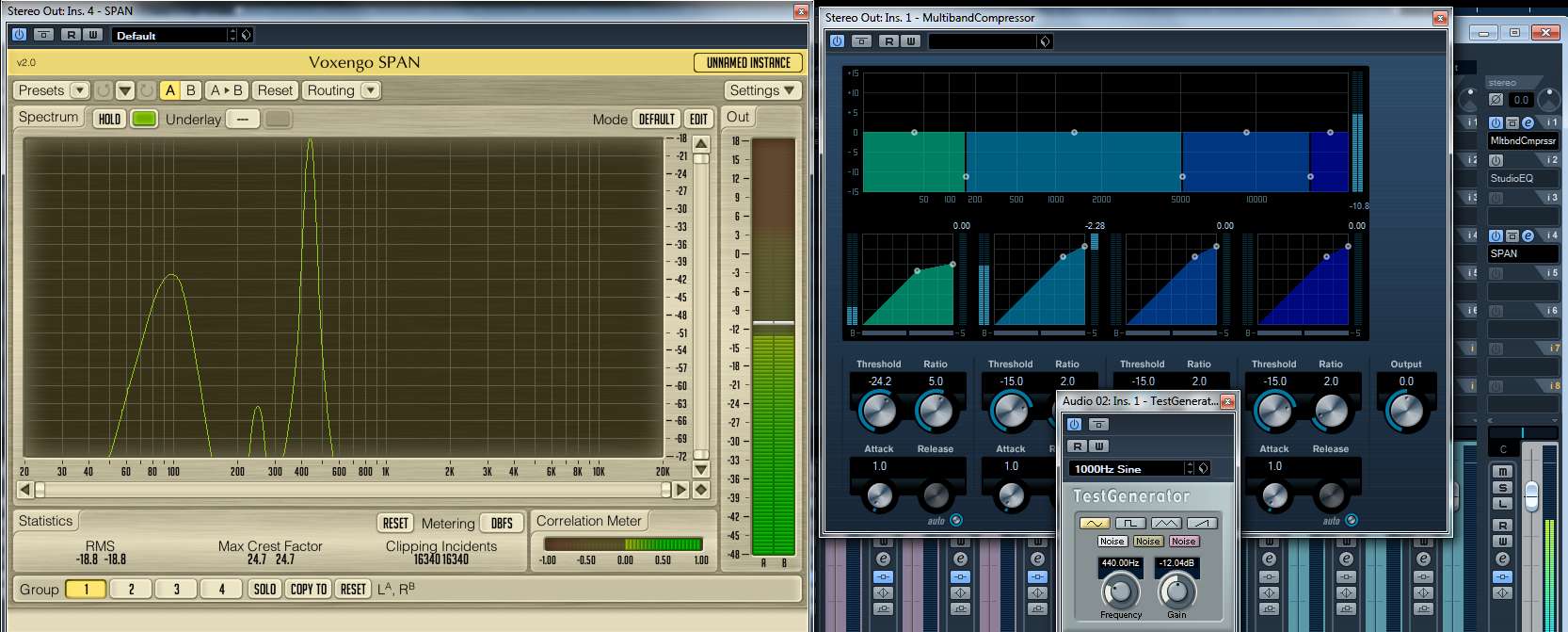The width and height of the screenshot is (1568, 632).
Task: Open undo history down-arrow in SPAN
Action: 125,90
